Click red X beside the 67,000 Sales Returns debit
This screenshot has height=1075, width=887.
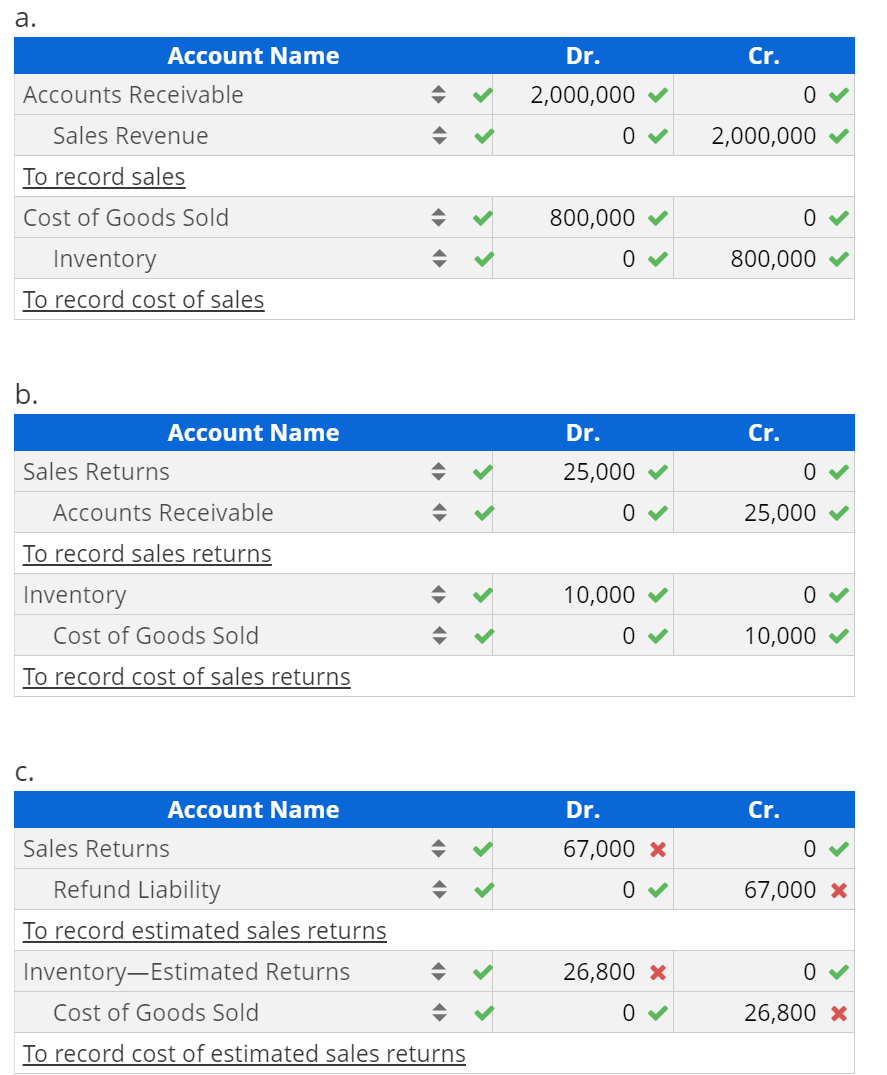657,848
